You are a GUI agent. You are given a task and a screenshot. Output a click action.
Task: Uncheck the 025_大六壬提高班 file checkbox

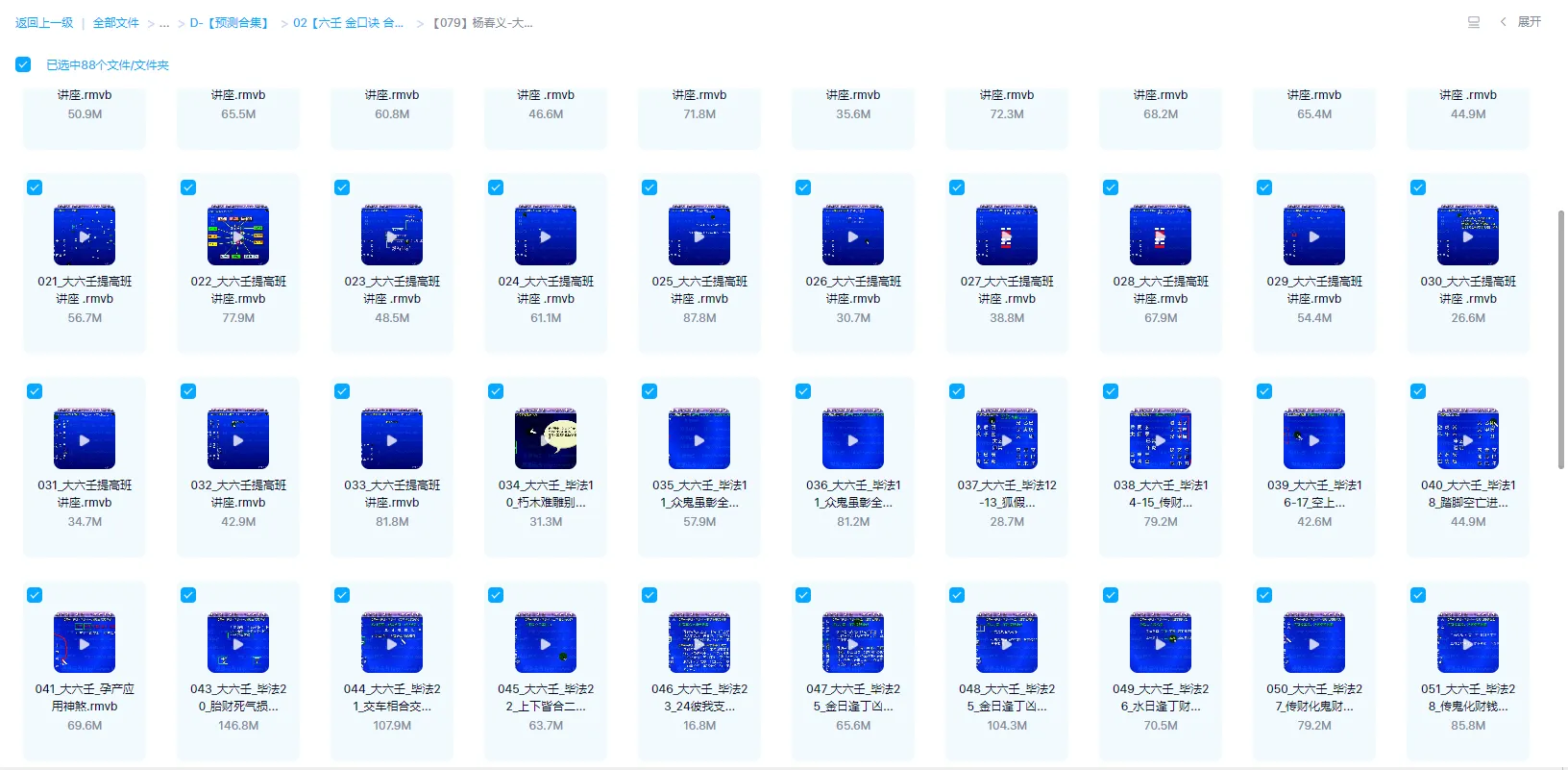649,187
